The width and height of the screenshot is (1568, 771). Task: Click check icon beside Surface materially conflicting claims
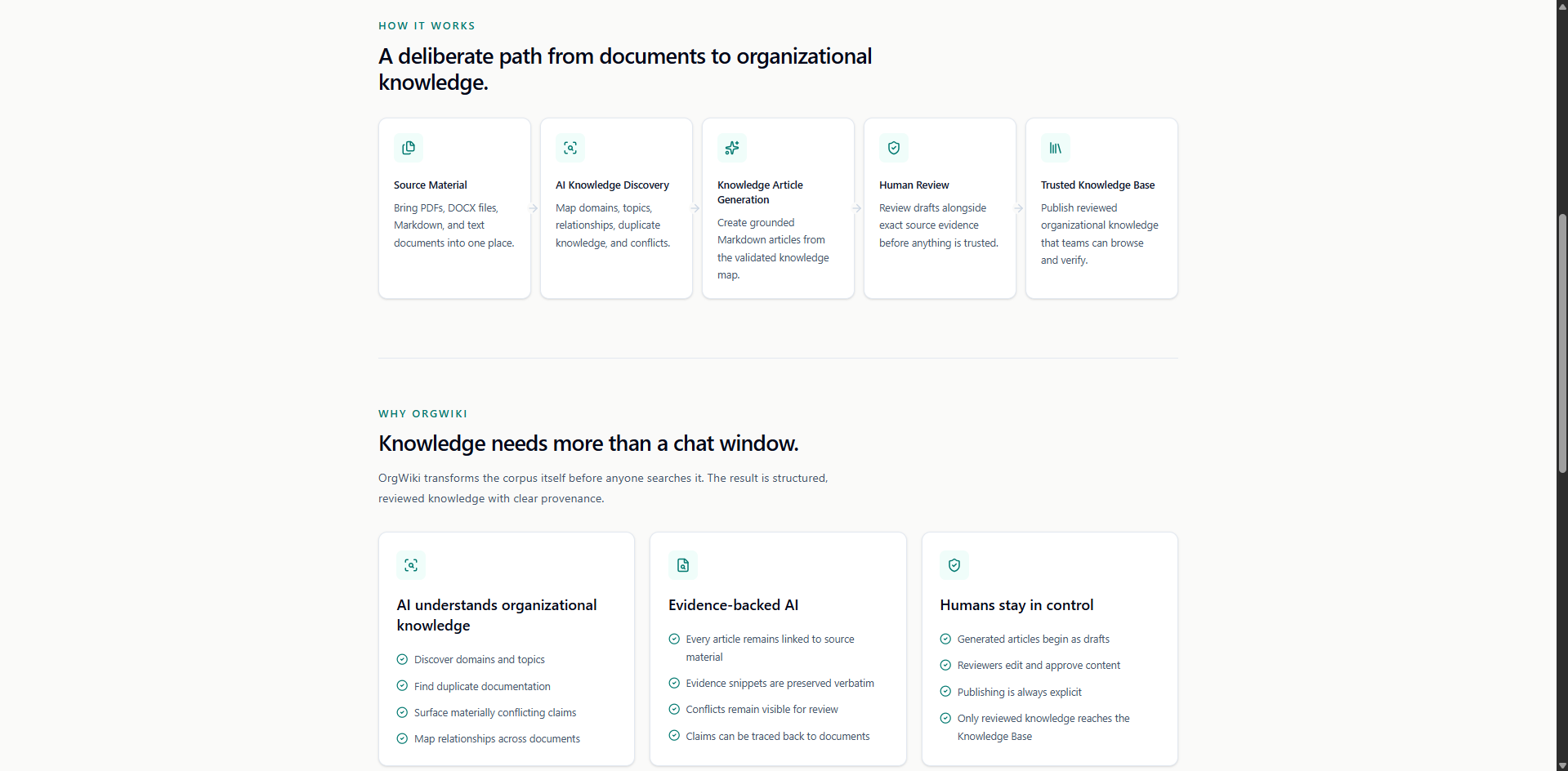pos(402,712)
